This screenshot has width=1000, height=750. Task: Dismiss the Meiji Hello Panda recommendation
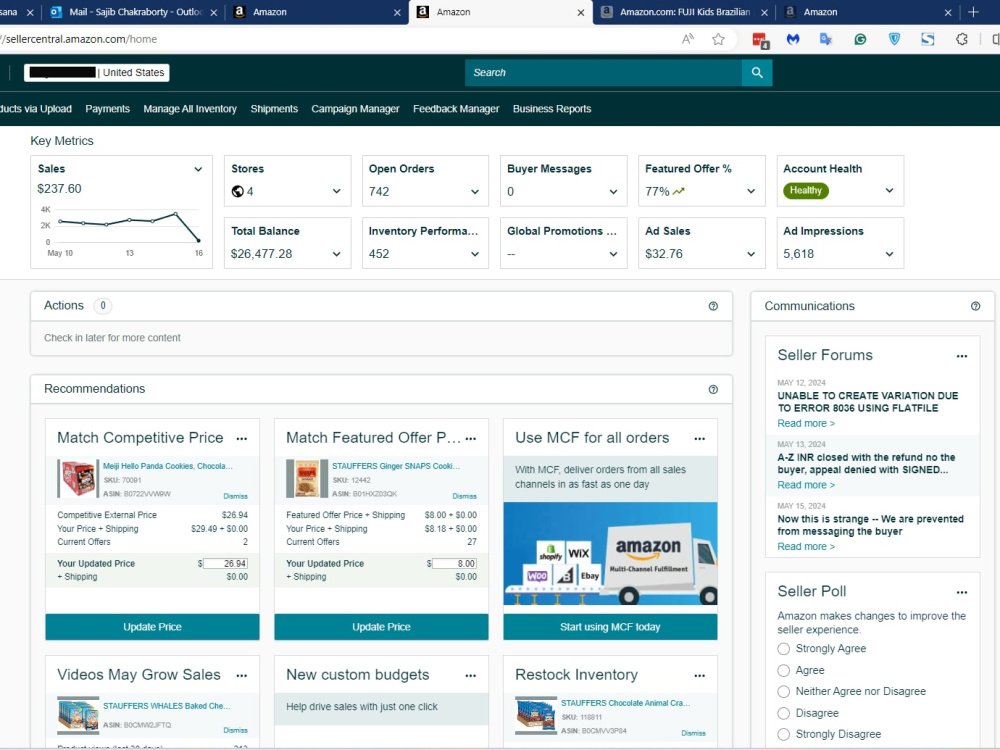coord(235,497)
